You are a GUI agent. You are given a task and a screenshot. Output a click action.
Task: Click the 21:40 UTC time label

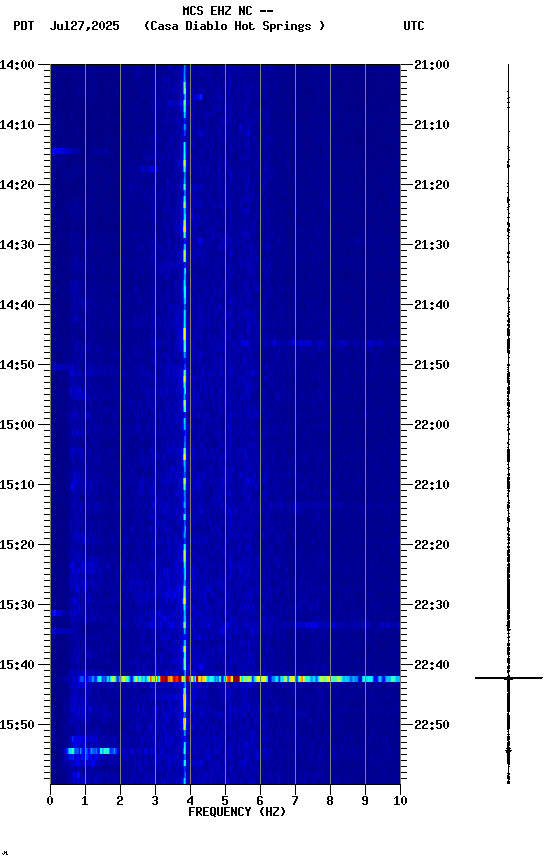[432, 305]
